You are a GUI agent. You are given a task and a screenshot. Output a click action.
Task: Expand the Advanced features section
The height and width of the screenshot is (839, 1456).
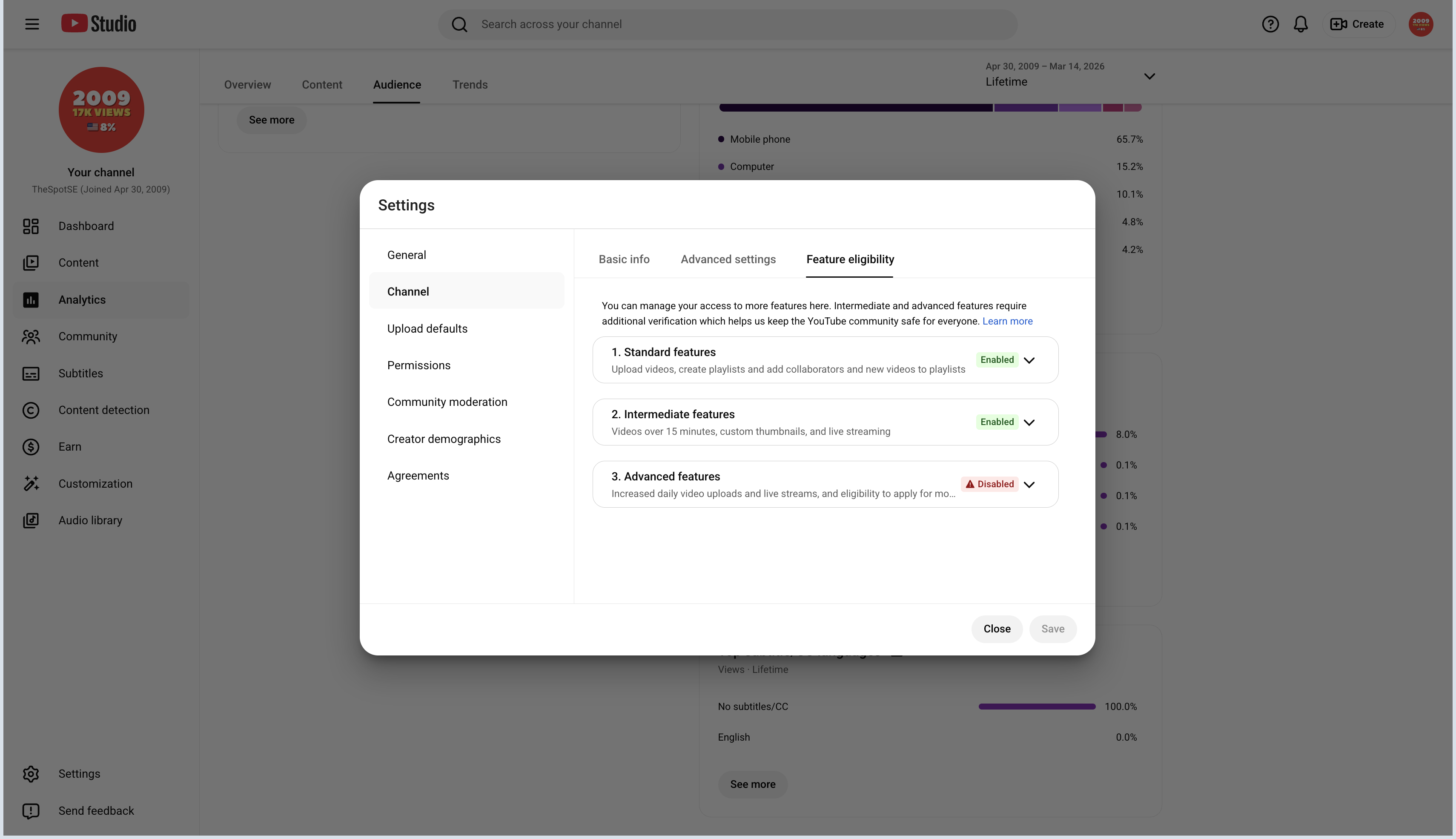(1029, 485)
